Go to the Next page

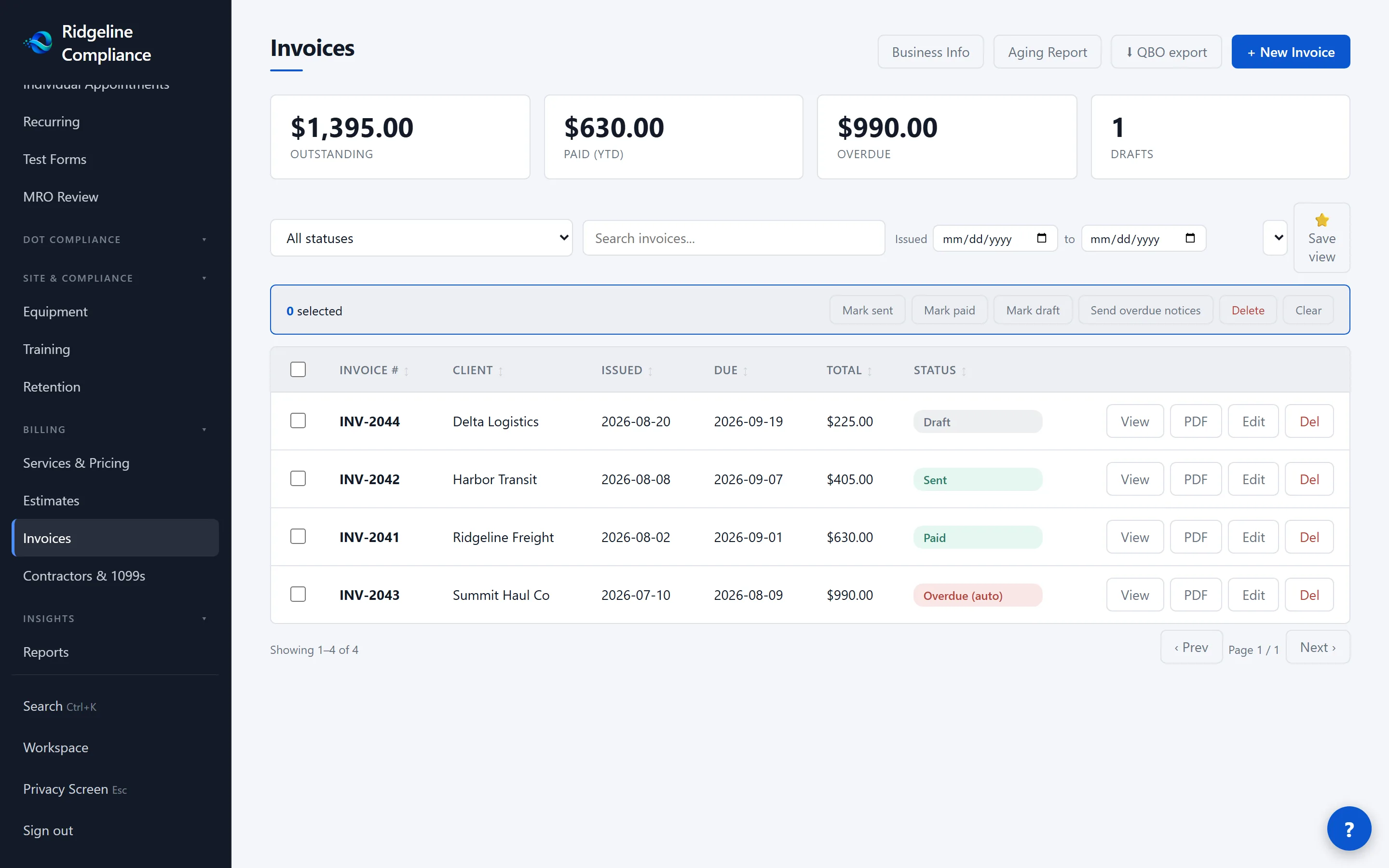(x=1318, y=647)
